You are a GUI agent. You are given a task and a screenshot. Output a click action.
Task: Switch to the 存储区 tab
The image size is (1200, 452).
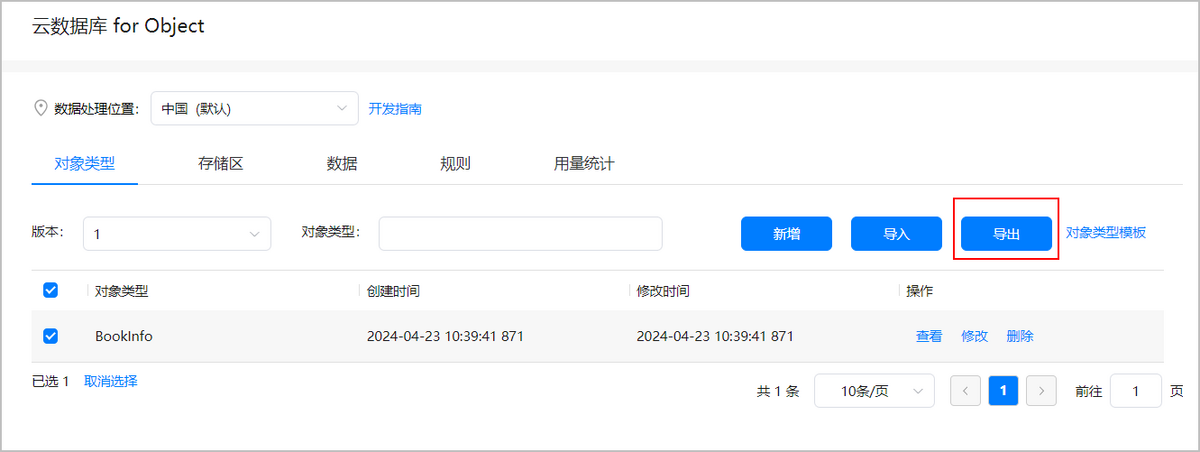coord(221,164)
